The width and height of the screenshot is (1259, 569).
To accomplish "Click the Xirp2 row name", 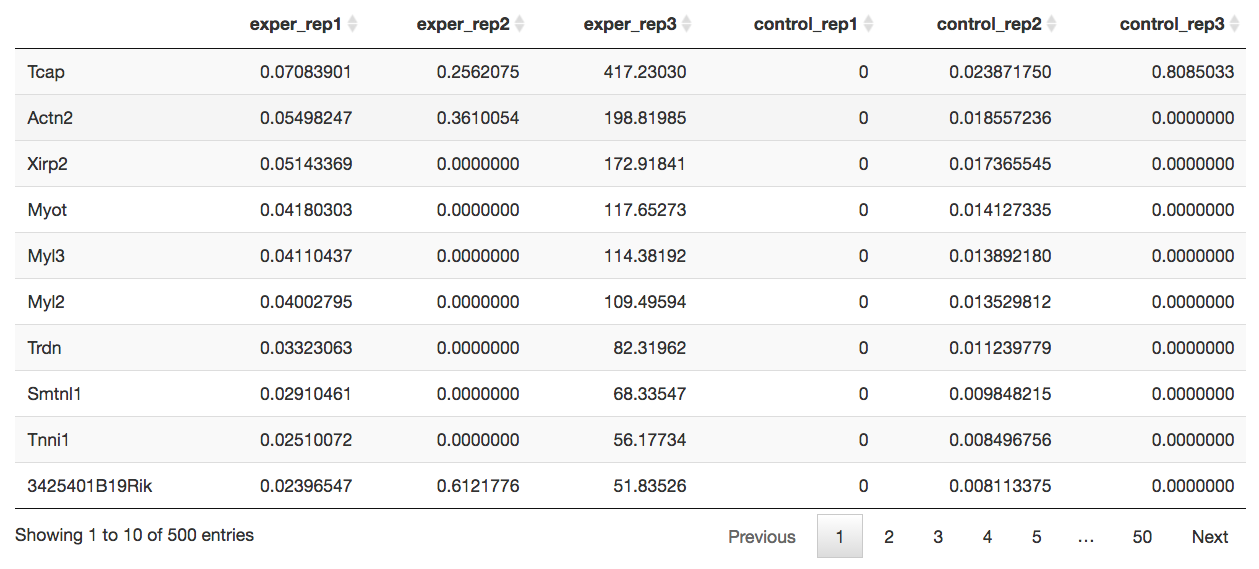I will coord(49,164).
